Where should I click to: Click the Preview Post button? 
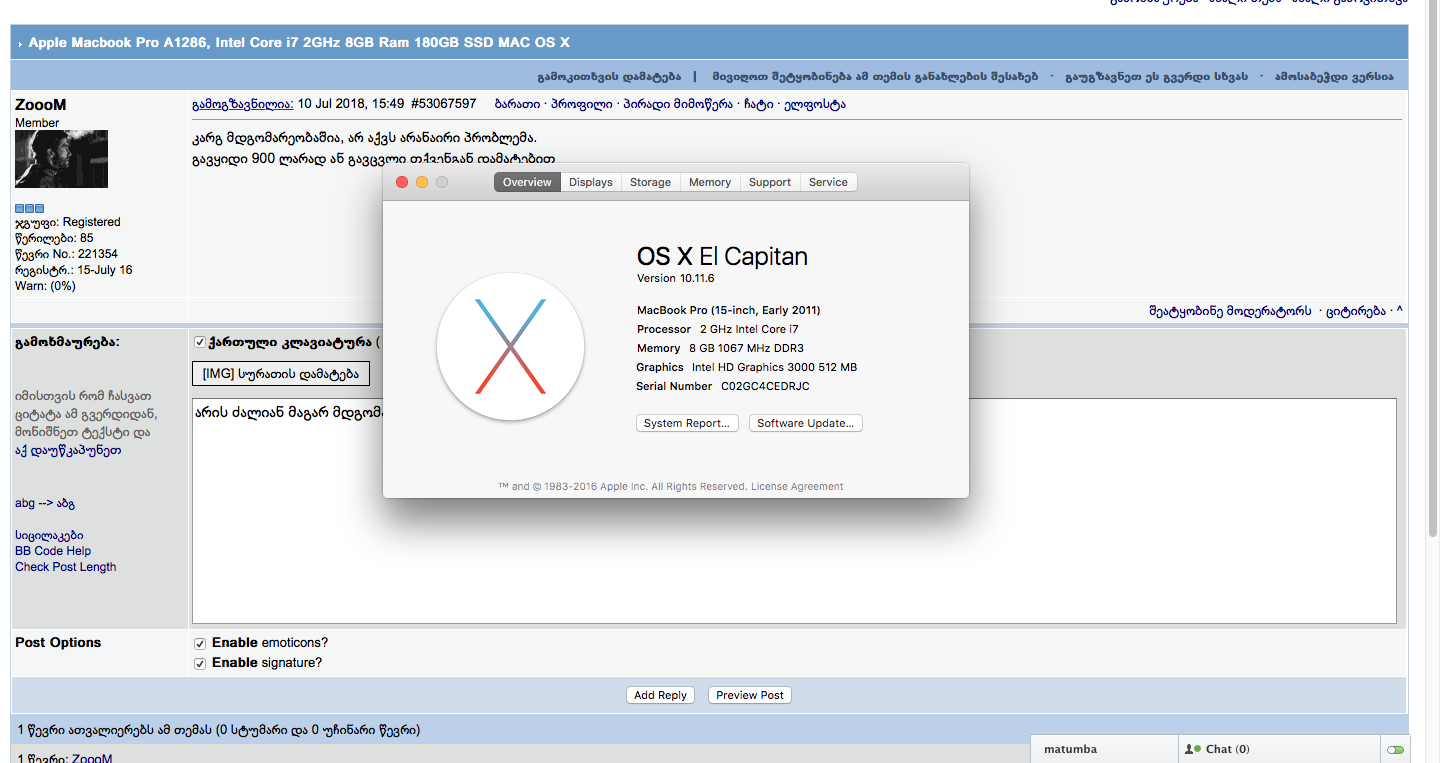click(x=750, y=695)
